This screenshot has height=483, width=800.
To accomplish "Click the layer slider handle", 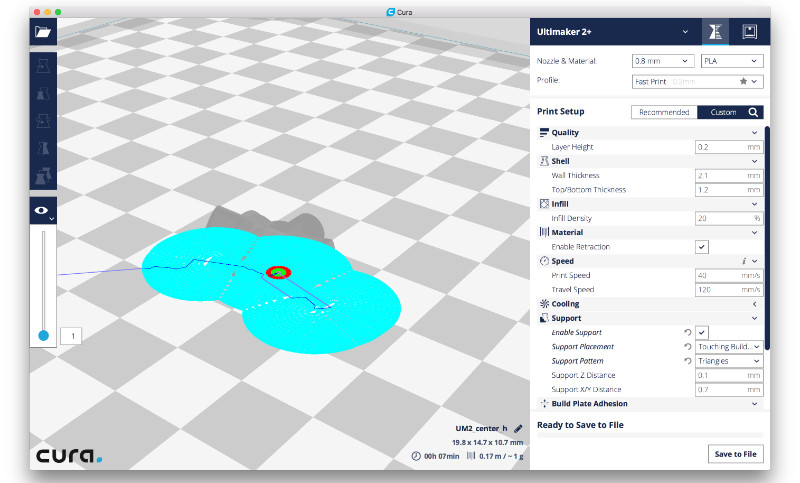I will [x=43, y=336].
